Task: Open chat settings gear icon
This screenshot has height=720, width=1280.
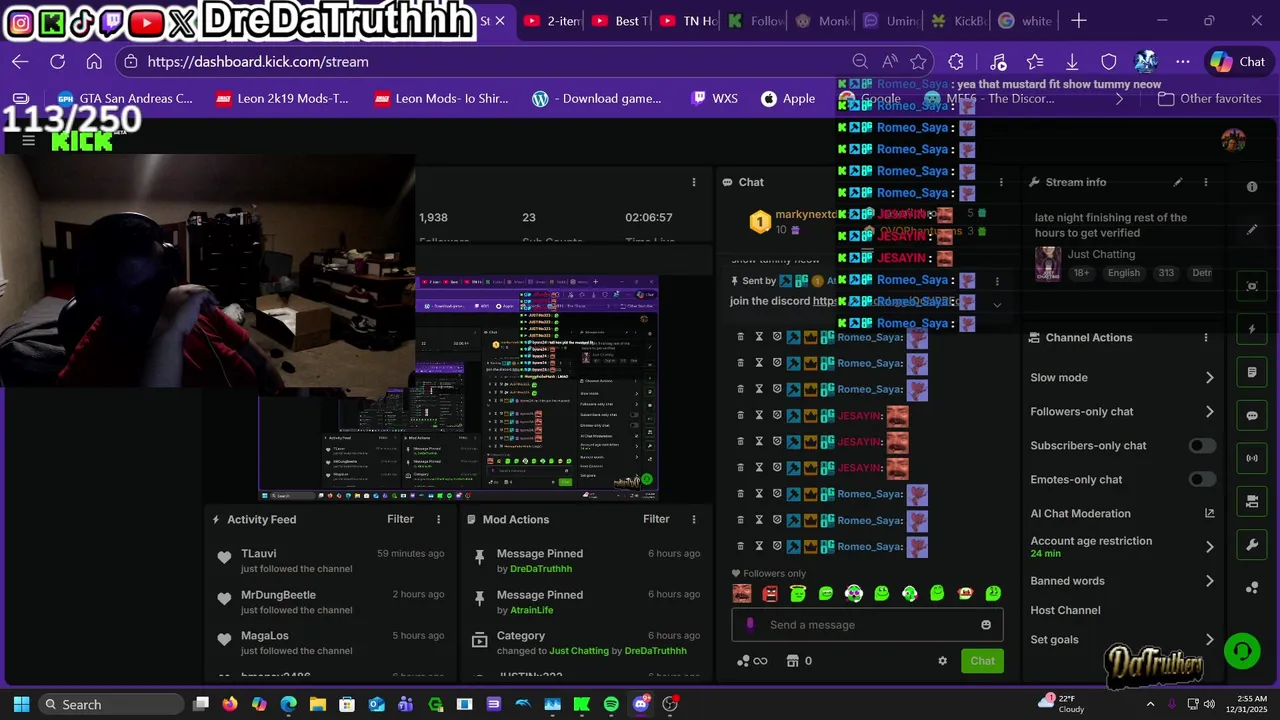Action: pyautogui.click(x=942, y=661)
